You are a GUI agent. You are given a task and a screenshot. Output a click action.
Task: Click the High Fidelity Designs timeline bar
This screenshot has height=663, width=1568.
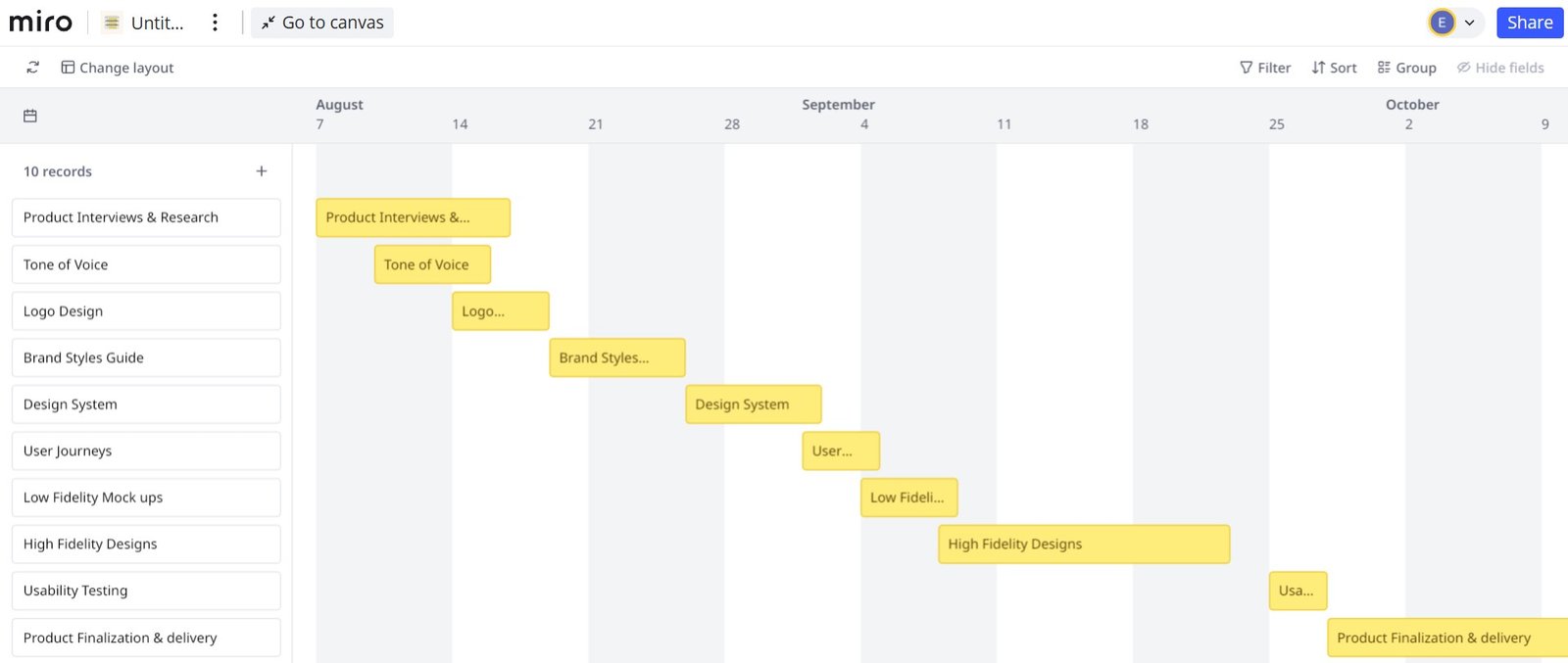point(1084,545)
